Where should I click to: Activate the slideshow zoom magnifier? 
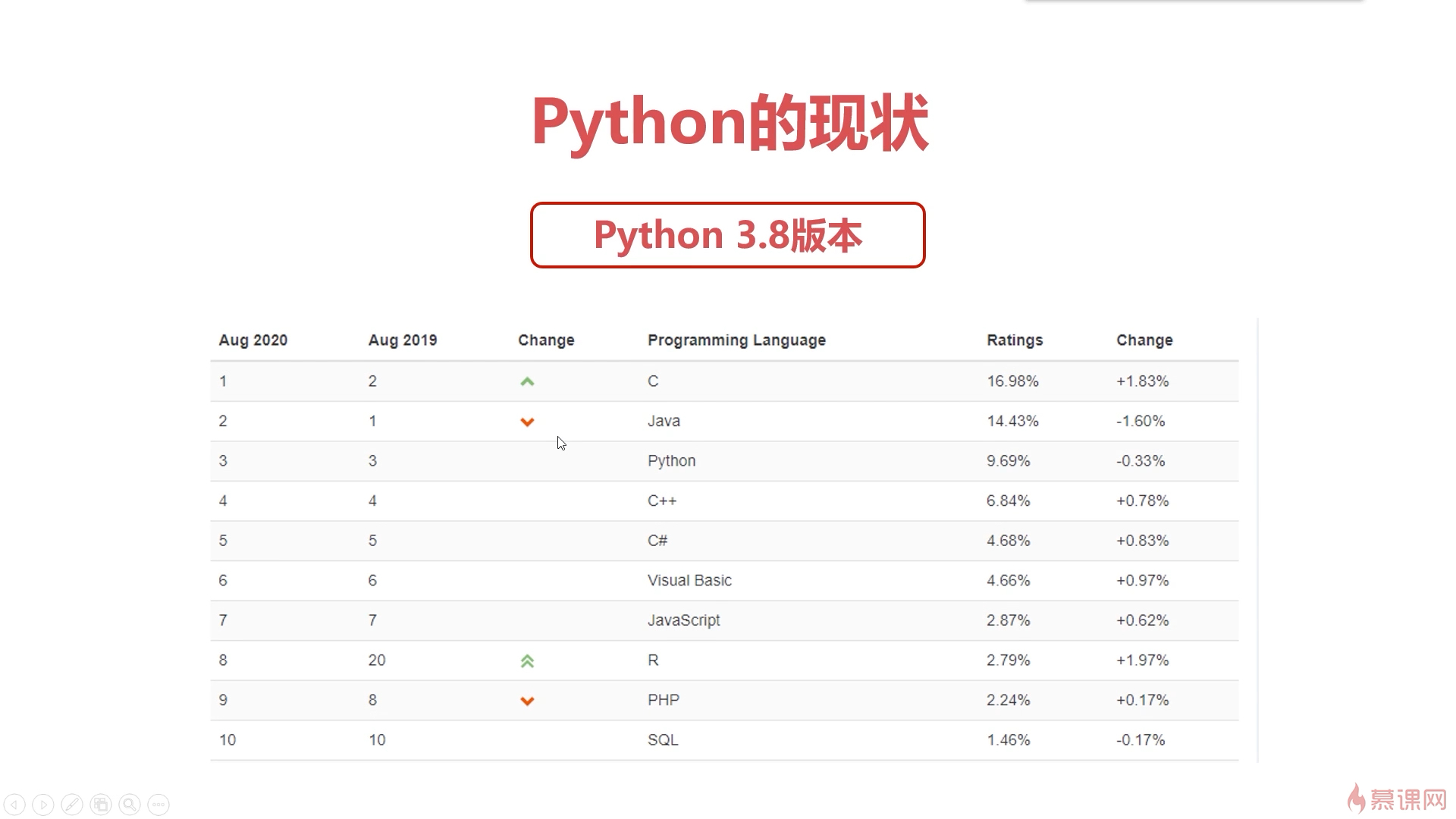point(130,805)
